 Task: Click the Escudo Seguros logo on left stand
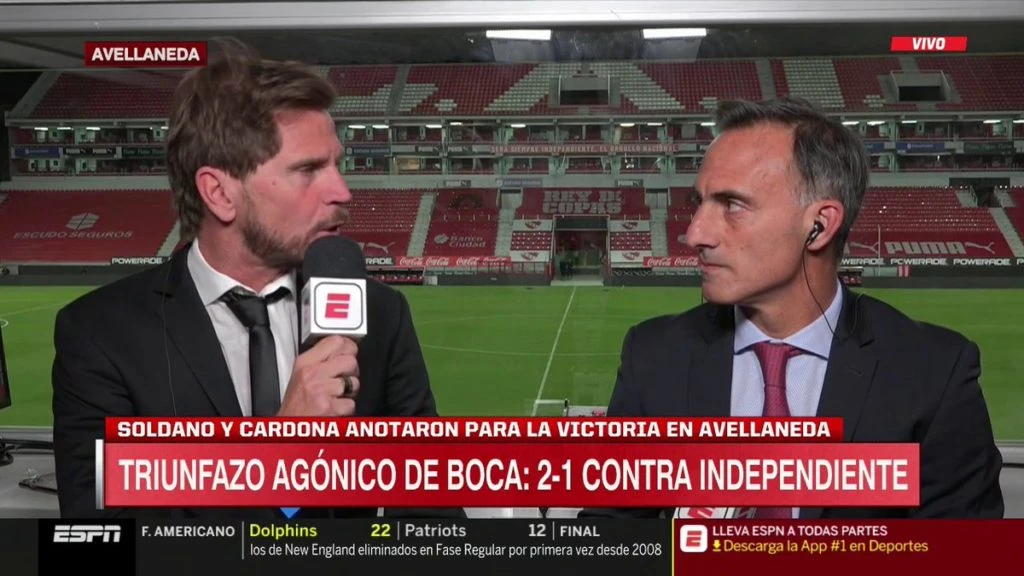[74, 226]
